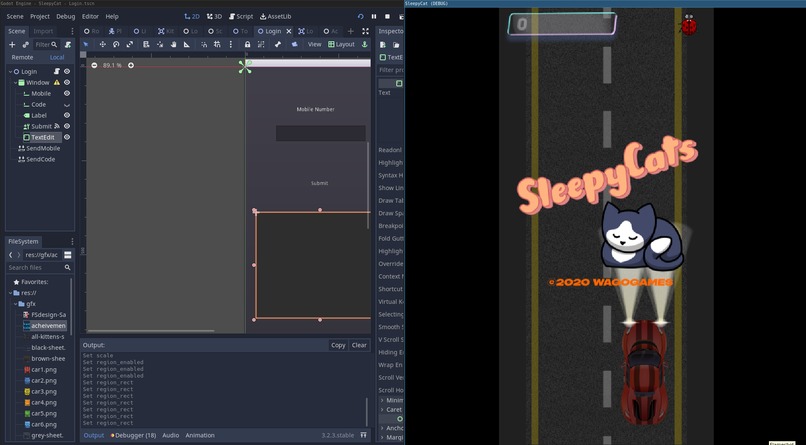Viewport: 806px width, 445px height.
Task: Open the skeleton bone options icon
Action: (x=278, y=45)
